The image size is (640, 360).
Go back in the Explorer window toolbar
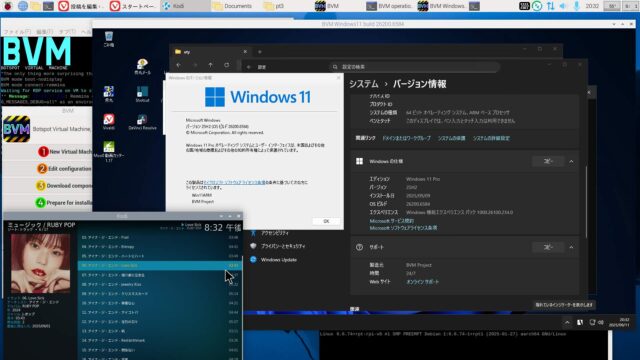coord(178,65)
